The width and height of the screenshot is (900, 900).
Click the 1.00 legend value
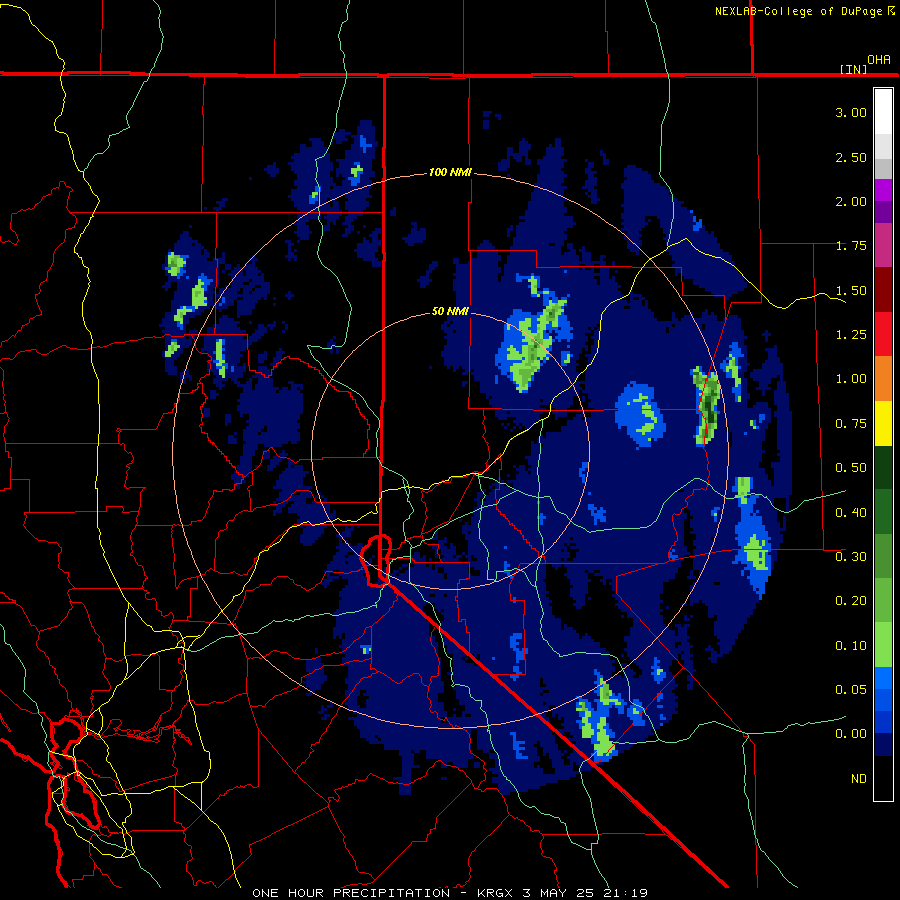[x=851, y=379]
